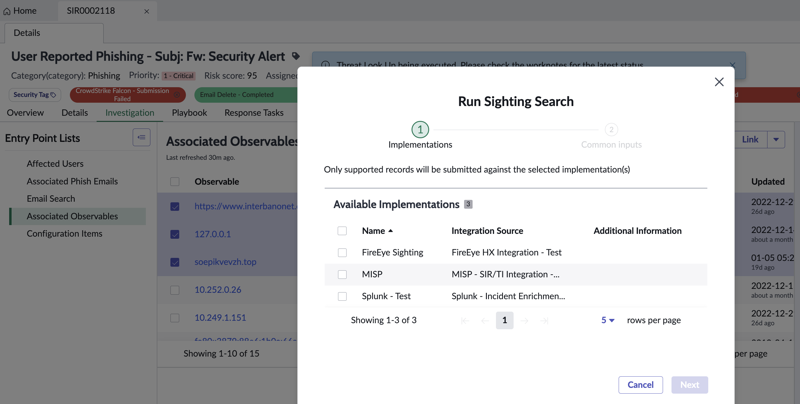Click the Next button
The height and width of the screenshot is (404, 800).
click(x=689, y=385)
